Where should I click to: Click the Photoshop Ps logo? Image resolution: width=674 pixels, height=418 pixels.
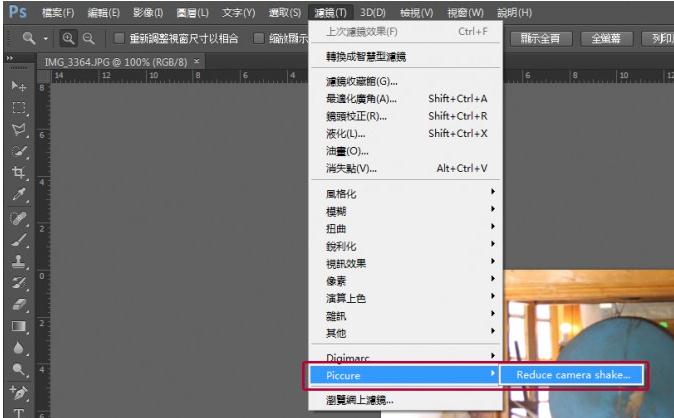(x=18, y=12)
